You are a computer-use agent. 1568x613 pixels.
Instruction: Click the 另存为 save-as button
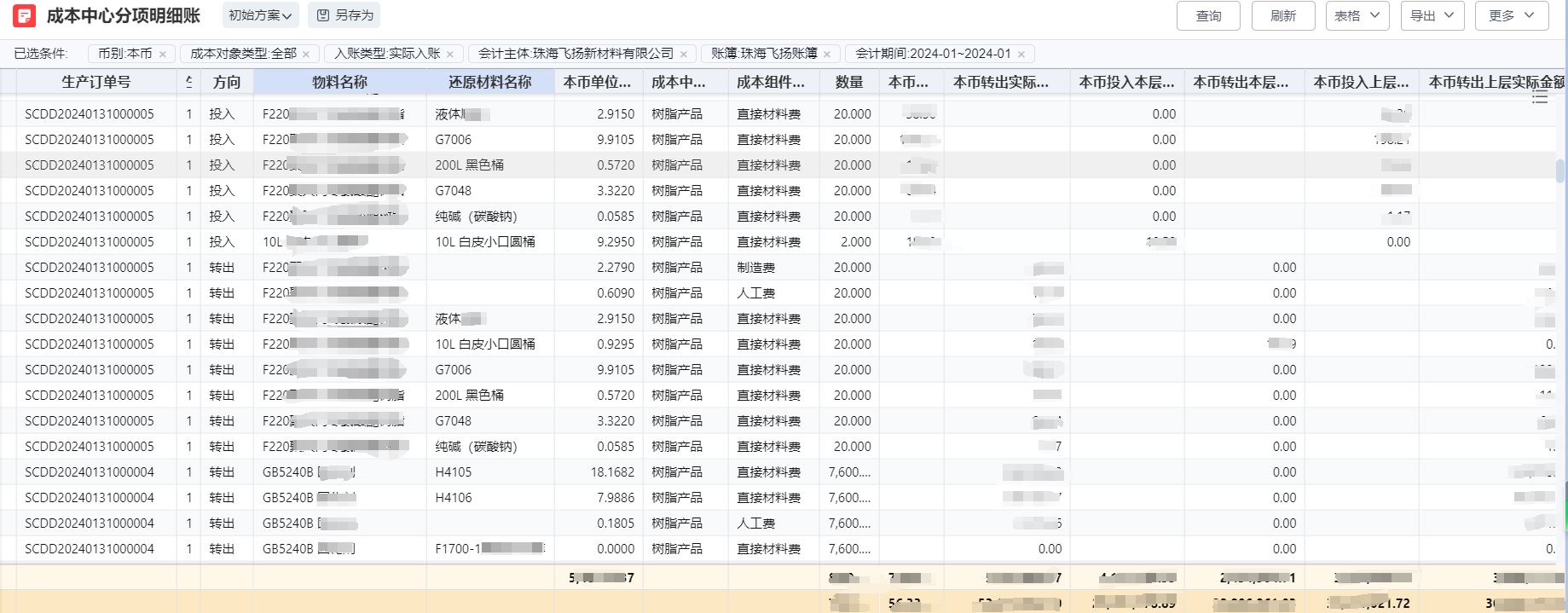click(x=345, y=15)
